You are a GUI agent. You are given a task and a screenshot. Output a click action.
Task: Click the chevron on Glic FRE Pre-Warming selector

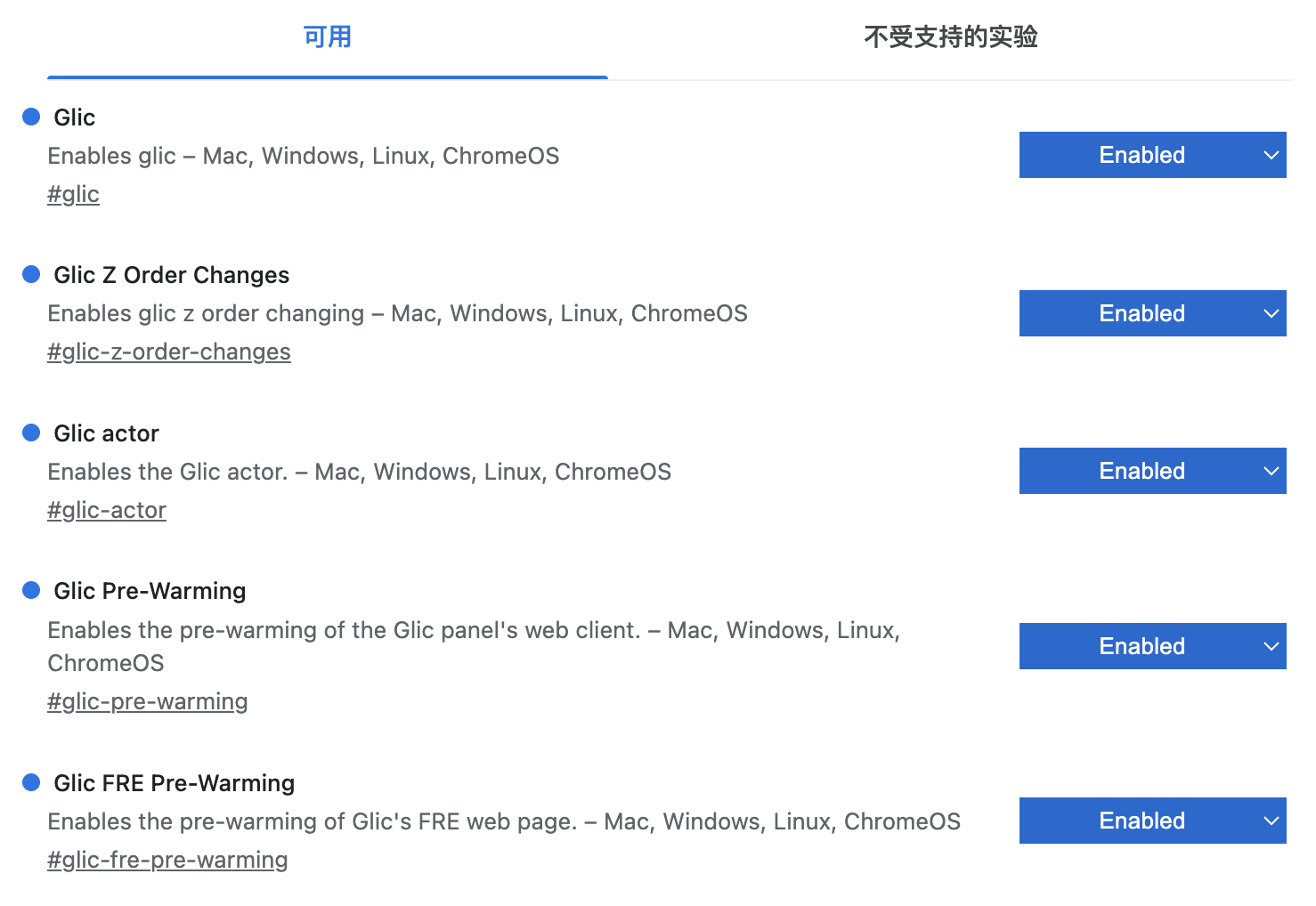pyautogui.click(x=1270, y=821)
